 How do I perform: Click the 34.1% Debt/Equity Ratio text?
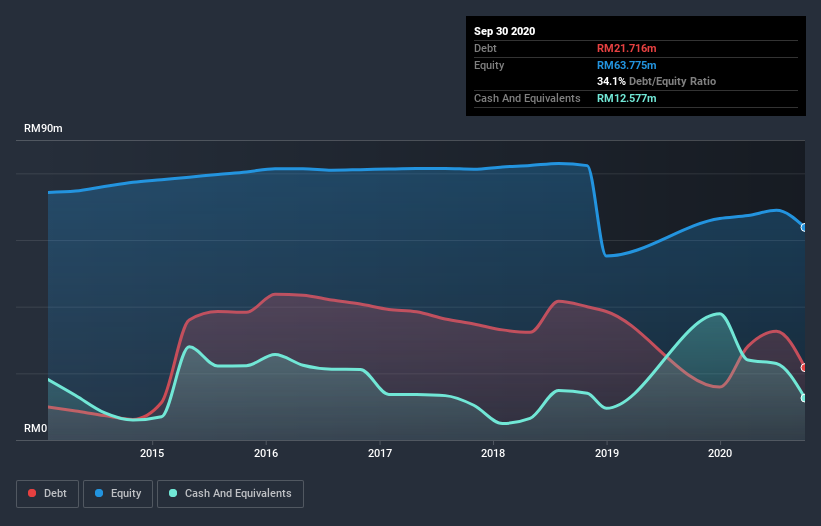[x=656, y=81]
